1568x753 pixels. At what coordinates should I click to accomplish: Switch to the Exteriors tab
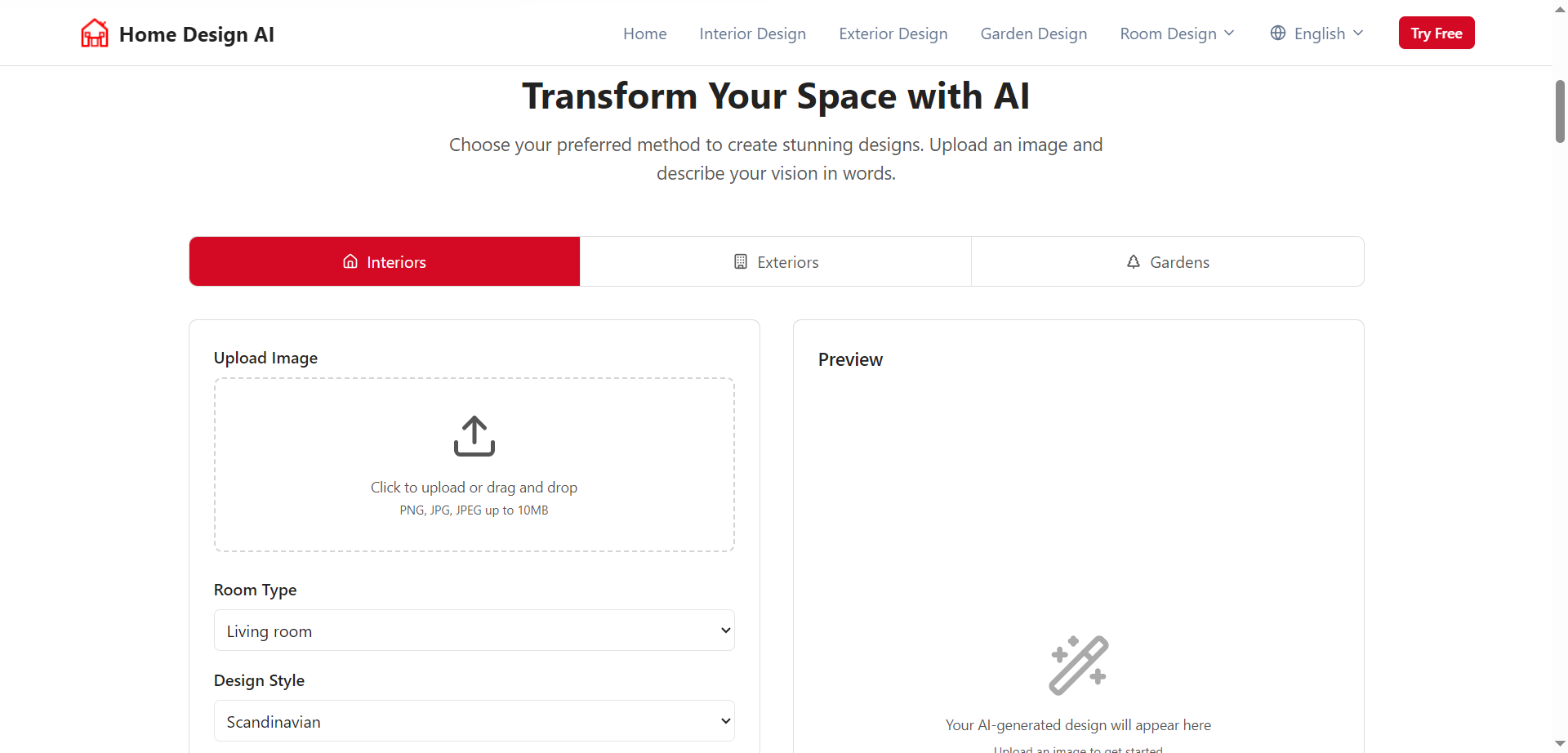tap(776, 262)
